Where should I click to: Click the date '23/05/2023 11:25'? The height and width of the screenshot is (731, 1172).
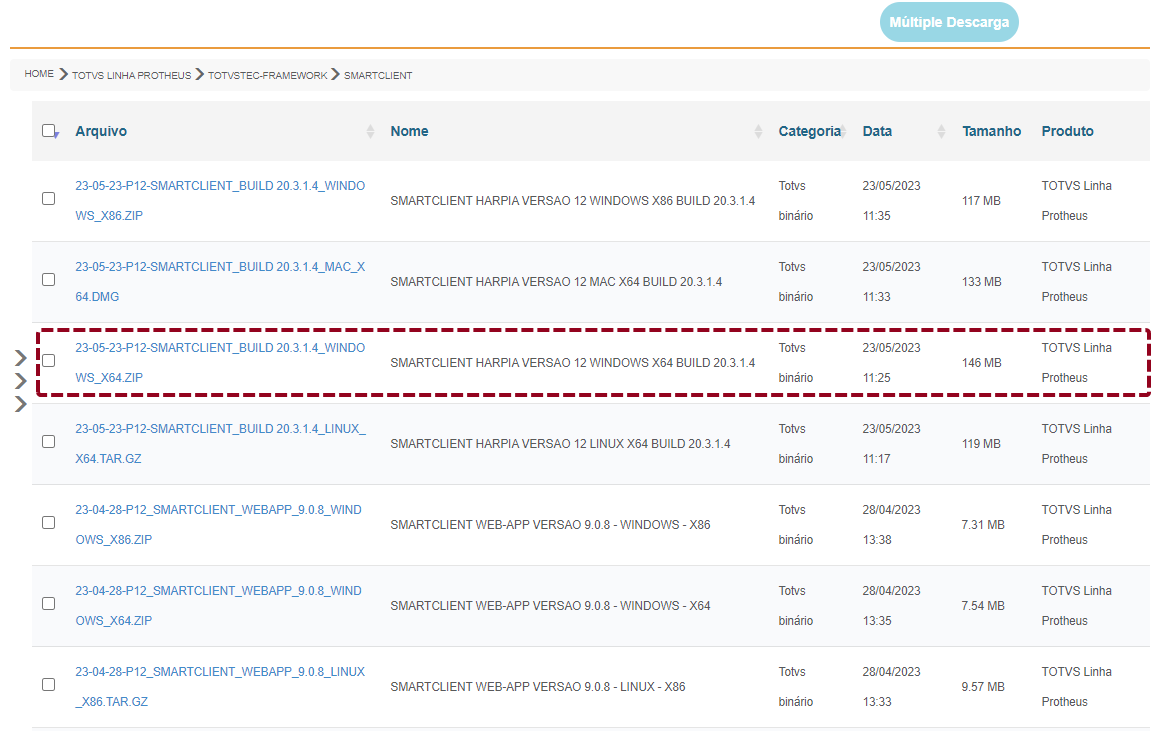pyautogui.click(x=891, y=363)
